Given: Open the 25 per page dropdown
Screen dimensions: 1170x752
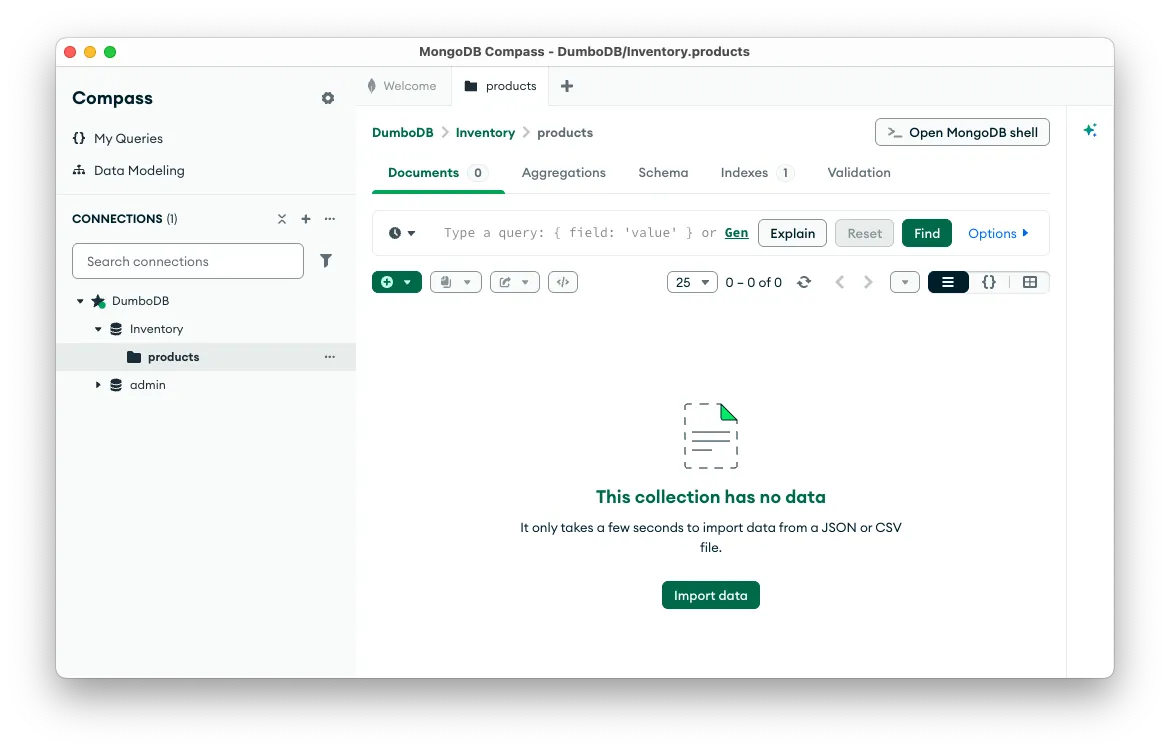Looking at the screenshot, I should click(692, 282).
